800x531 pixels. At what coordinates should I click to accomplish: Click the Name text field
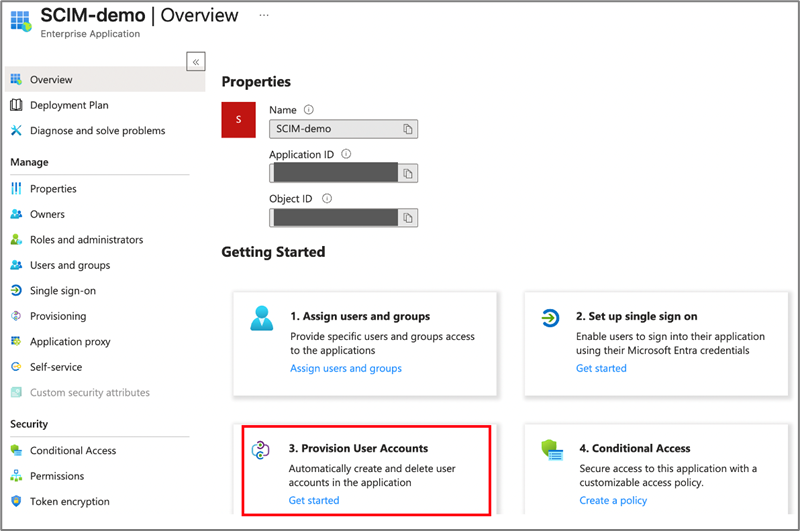coord(333,129)
